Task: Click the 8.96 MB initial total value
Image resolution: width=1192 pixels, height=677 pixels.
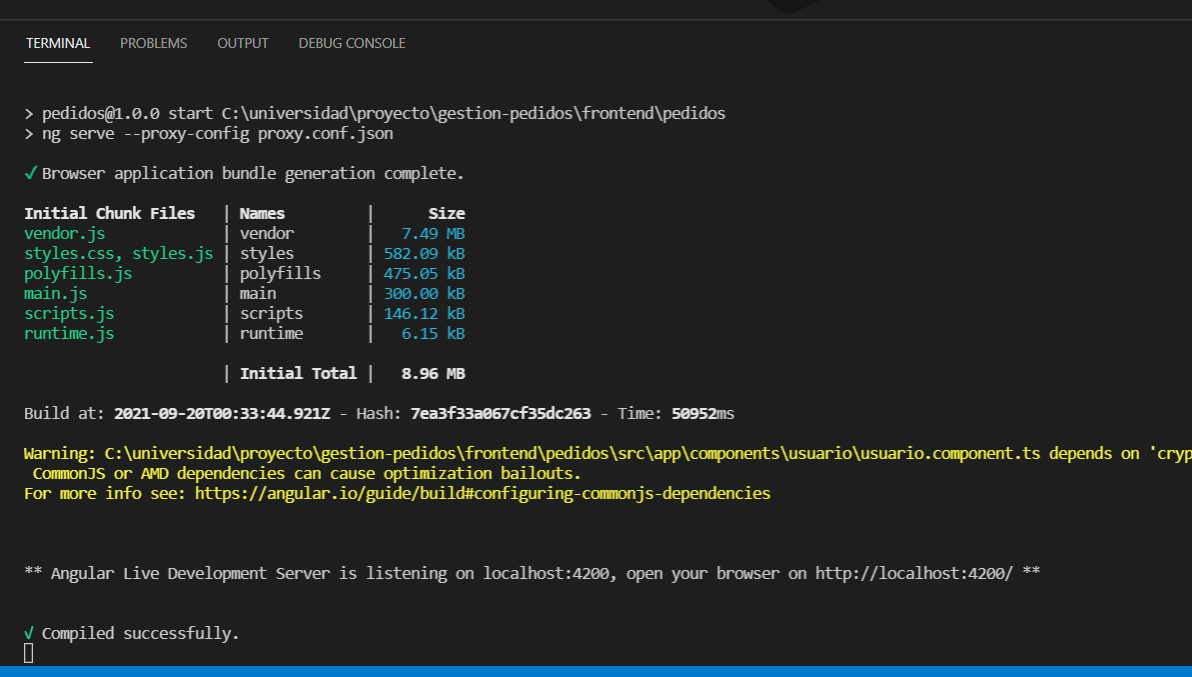Action: pyautogui.click(x=433, y=373)
